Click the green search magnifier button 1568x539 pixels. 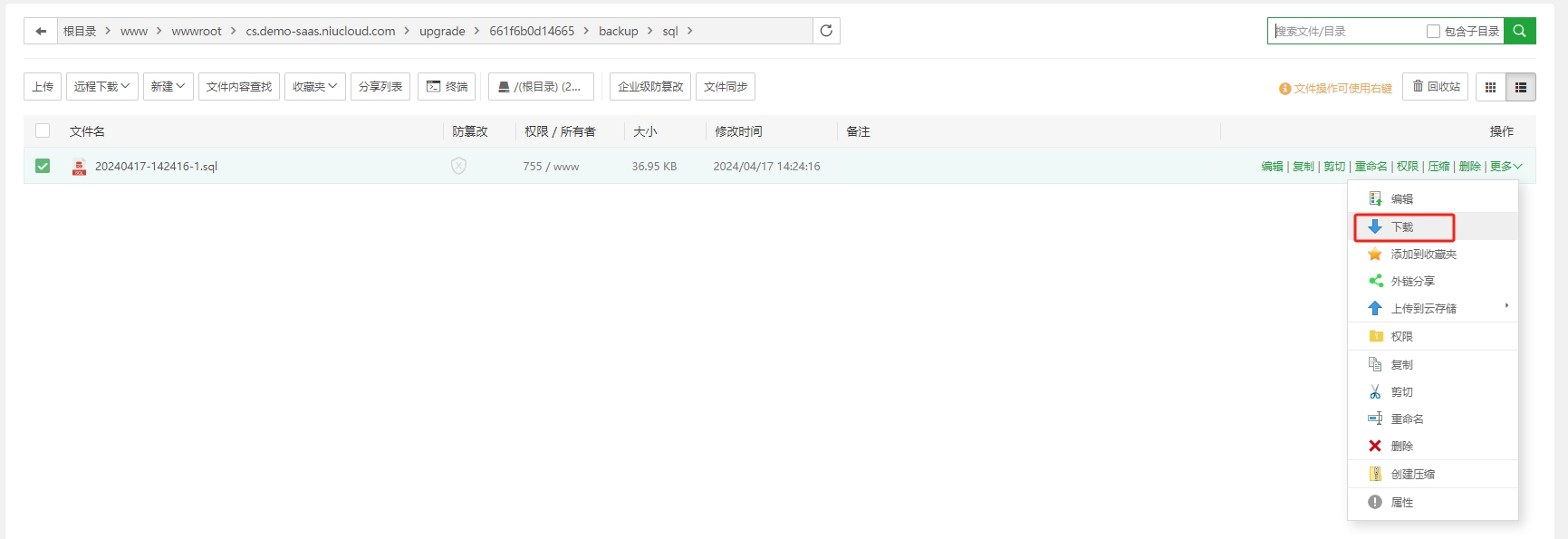(1519, 31)
